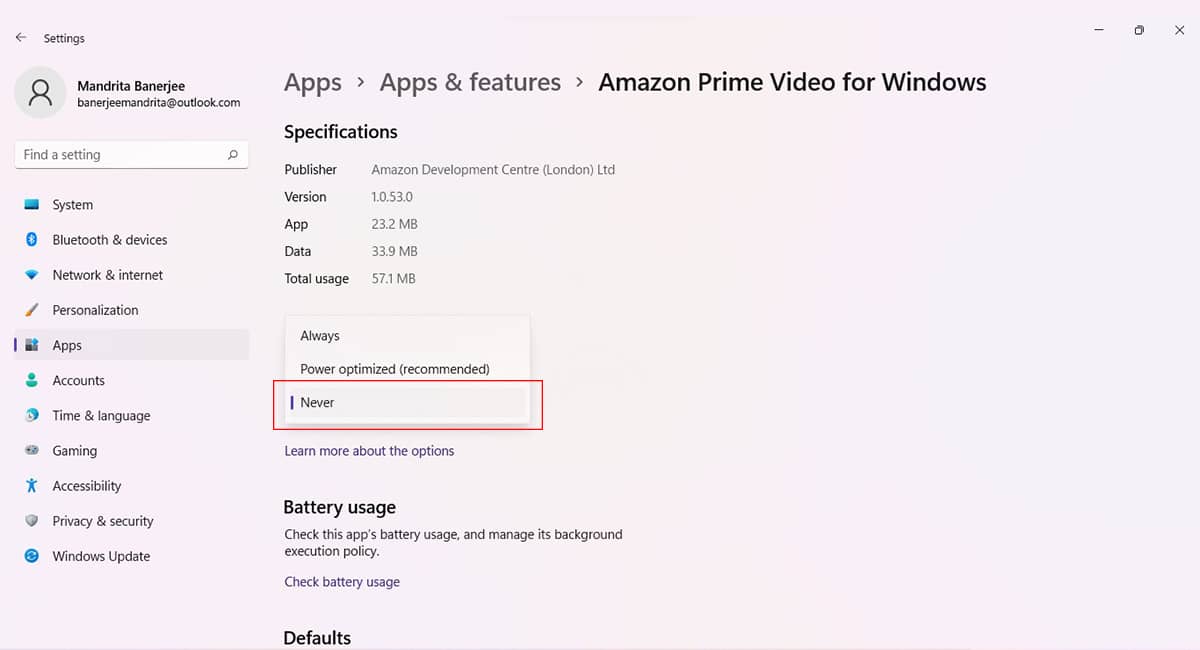This screenshot has width=1200, height=650.
Task: Select Never from the options list
Action: pos(316,402)
